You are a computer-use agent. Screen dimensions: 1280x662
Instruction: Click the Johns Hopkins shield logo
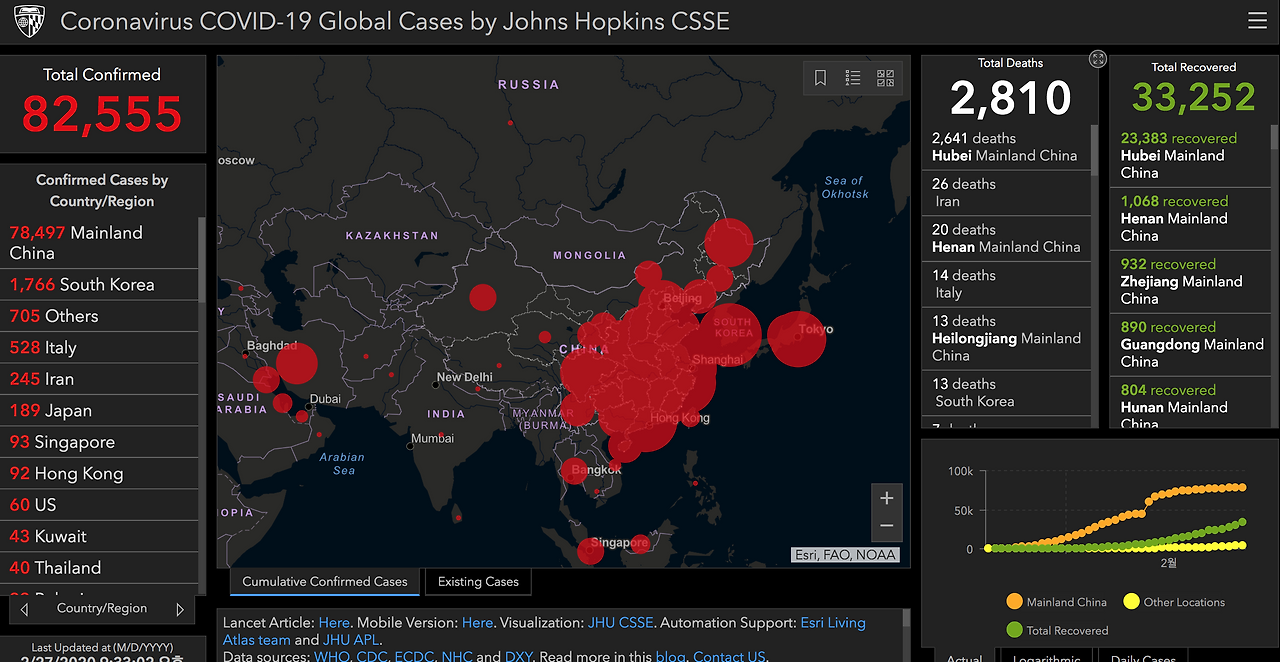click(x=29, y=21)
